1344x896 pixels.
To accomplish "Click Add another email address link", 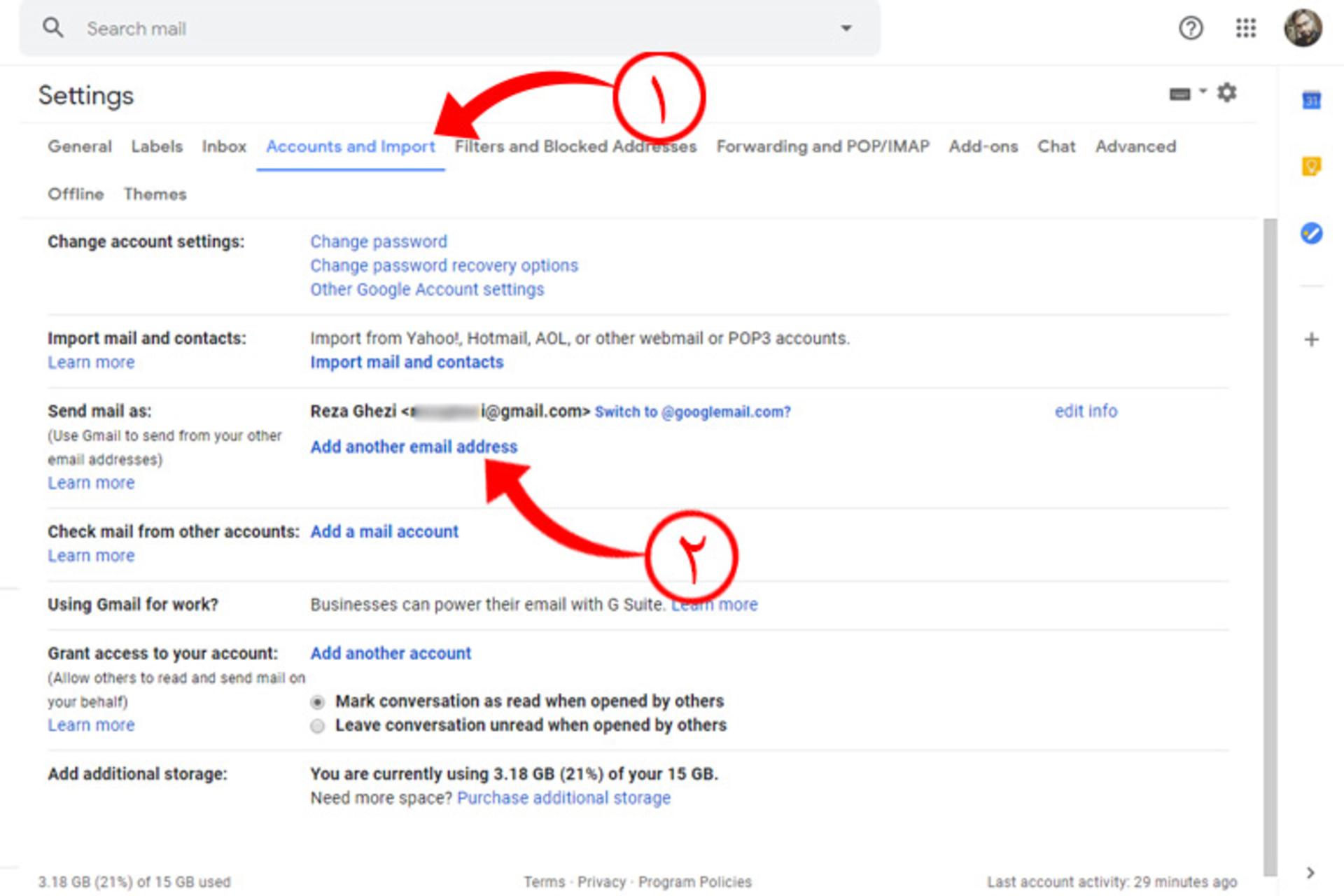I will [x=414, y=447].
